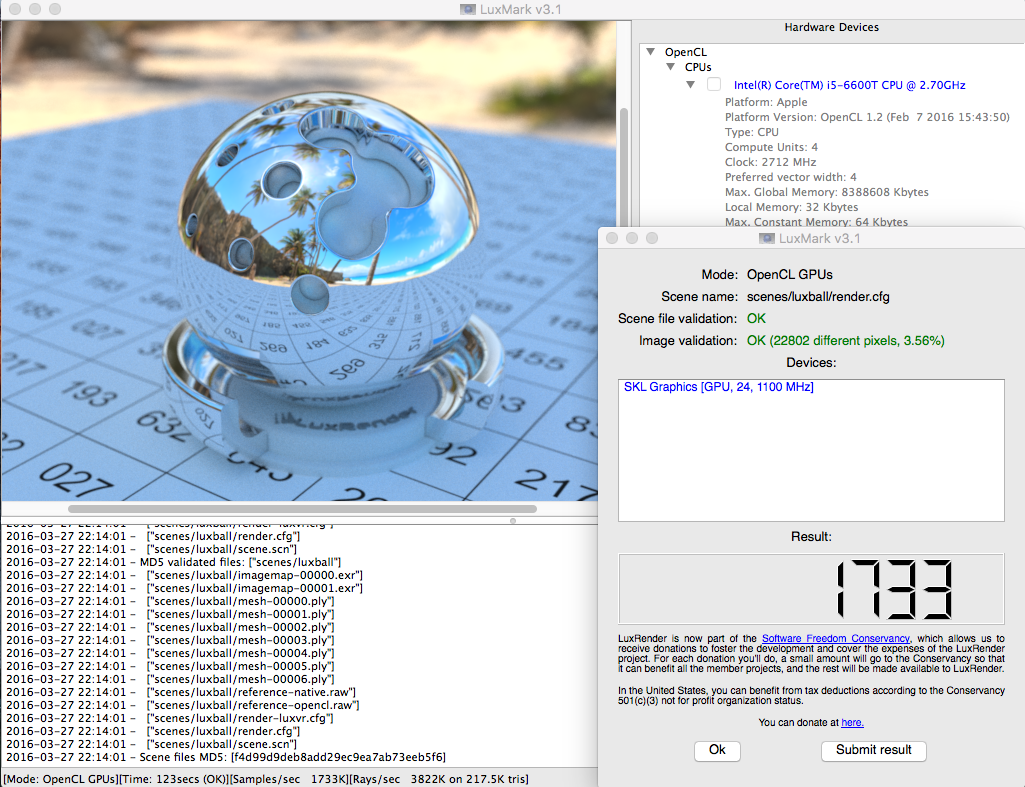The height and width of the screenshot is (787, 1025).
Task: Click the 'Type: CPU' row
Action: 751,132
